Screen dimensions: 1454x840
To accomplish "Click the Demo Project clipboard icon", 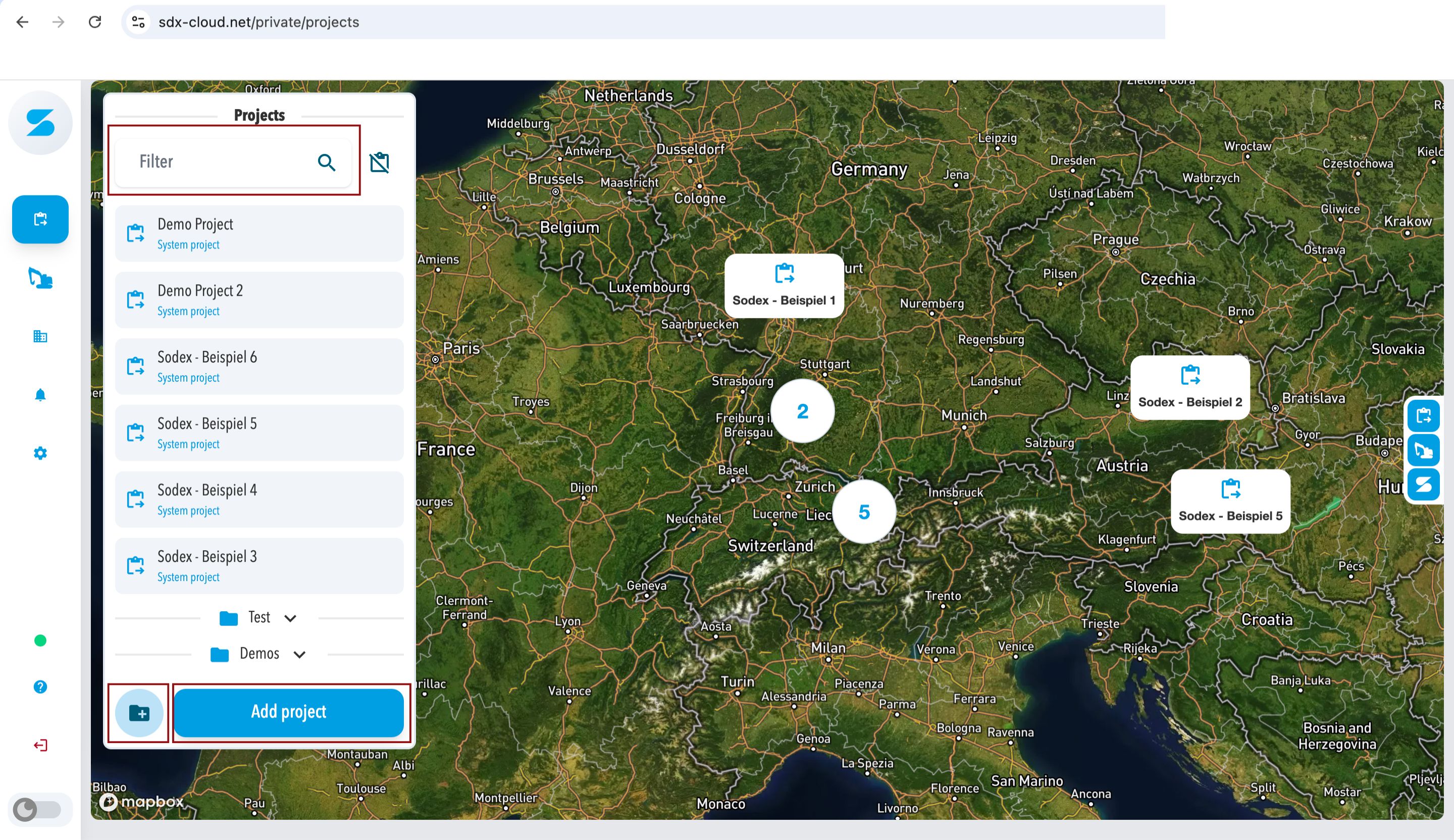I will (x=136, y=233).
